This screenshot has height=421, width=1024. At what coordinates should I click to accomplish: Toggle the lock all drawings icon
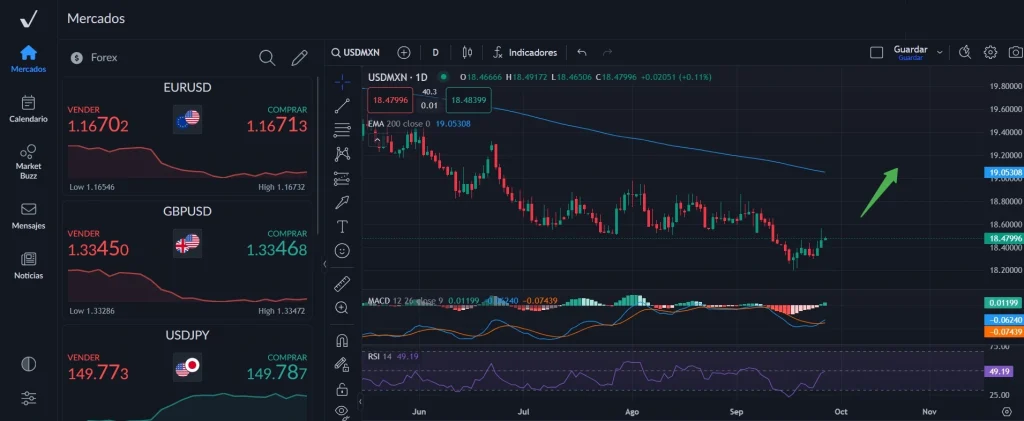(x=343, y=388)
